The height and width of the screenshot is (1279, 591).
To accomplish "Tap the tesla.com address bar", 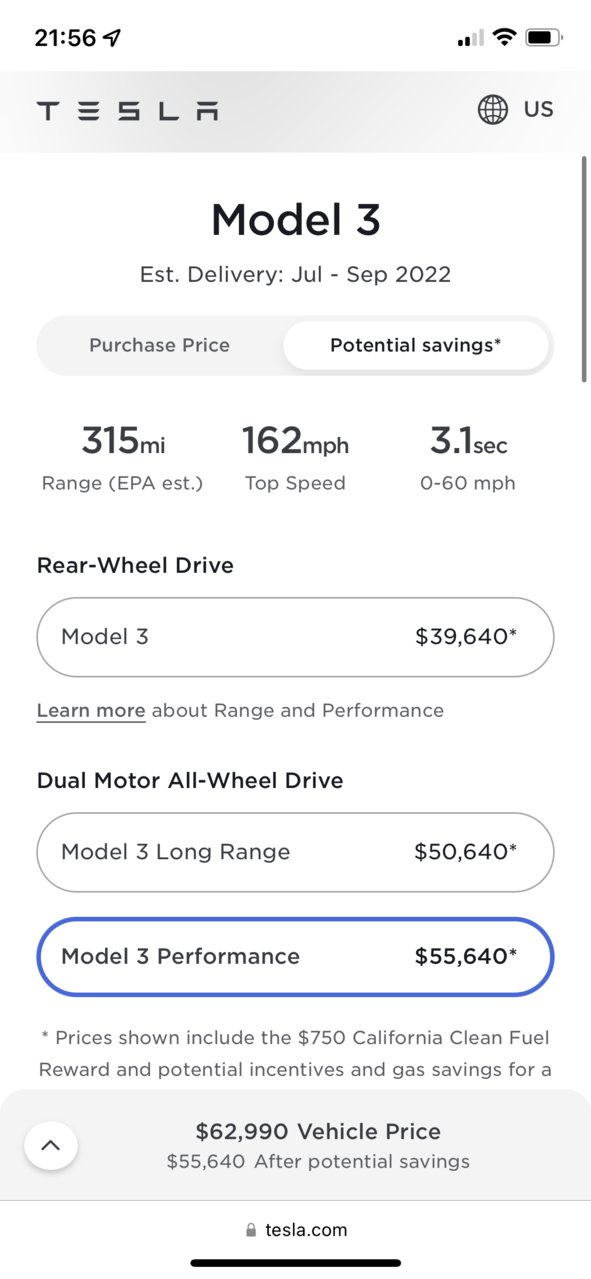I will click(295, 1230).
